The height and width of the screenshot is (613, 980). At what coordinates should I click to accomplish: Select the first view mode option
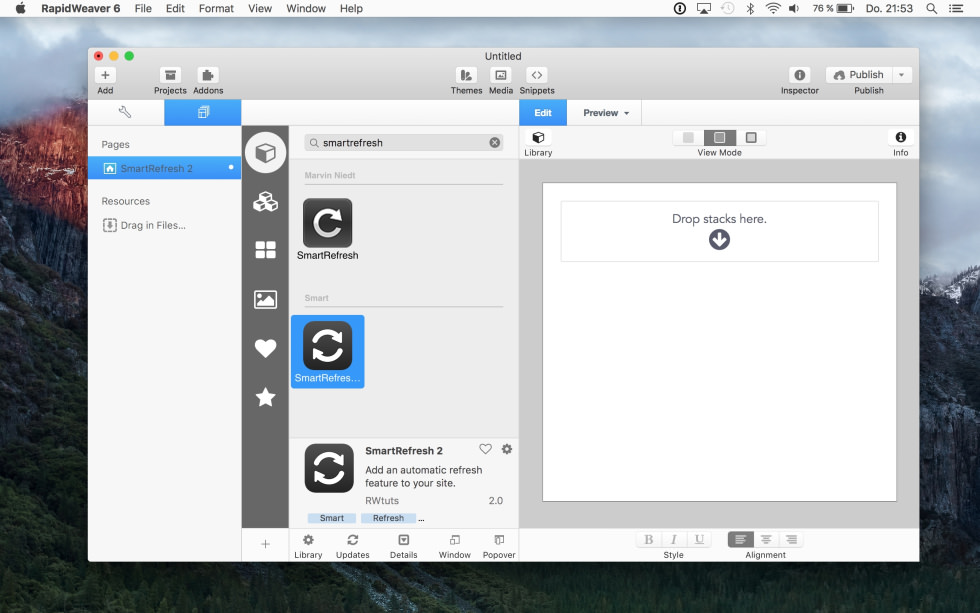(x=688, y=137)
